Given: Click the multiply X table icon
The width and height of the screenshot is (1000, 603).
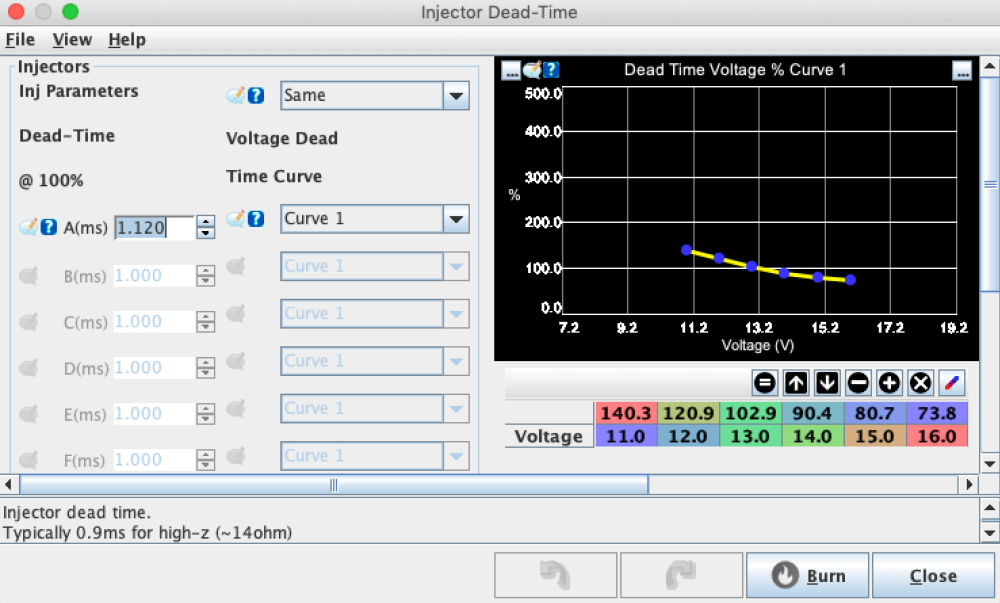Looking at the screenshot, I should pyautogui.click(x=920, y=382).
